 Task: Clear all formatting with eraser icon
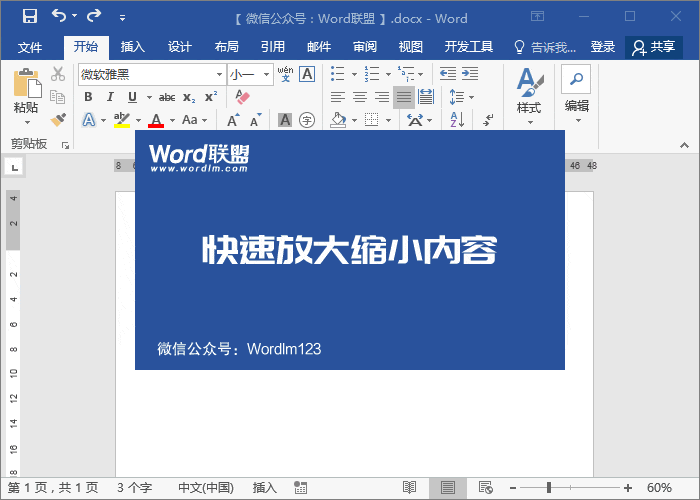(242, 97)
